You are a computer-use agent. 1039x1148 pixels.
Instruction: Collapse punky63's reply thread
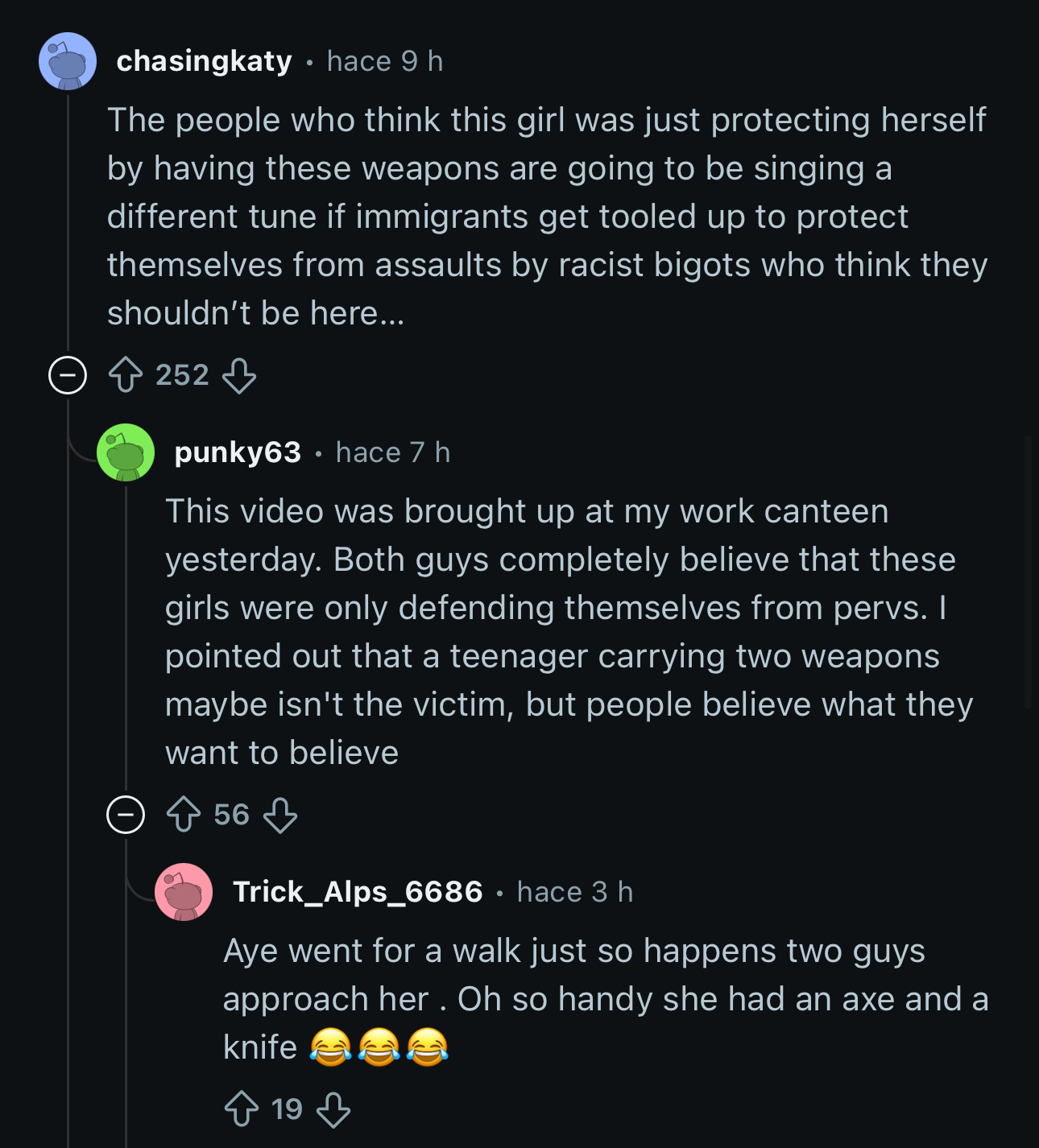[x=126, y=815]
